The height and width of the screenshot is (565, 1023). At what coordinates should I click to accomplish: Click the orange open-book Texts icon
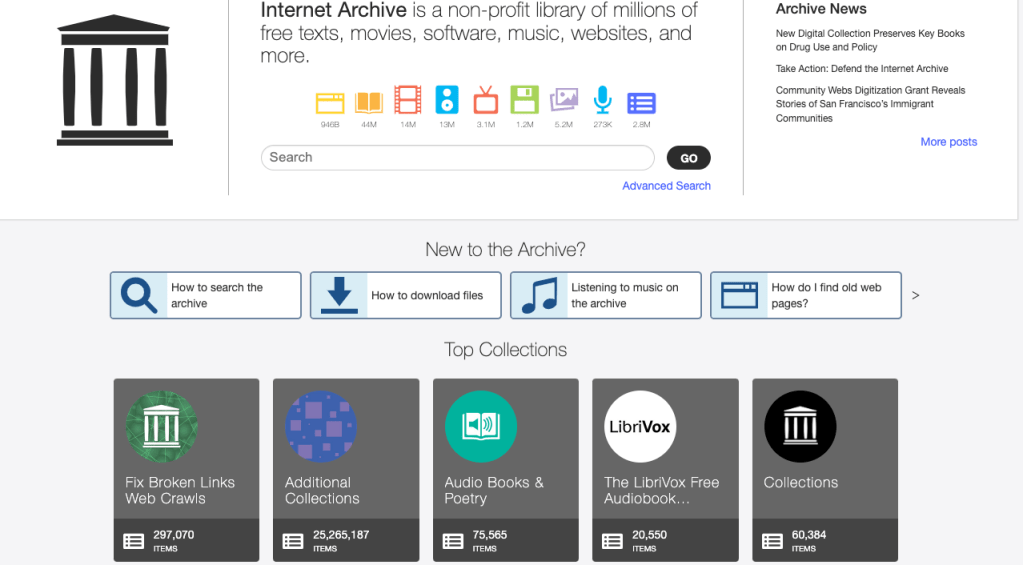(x=369, y=101)
